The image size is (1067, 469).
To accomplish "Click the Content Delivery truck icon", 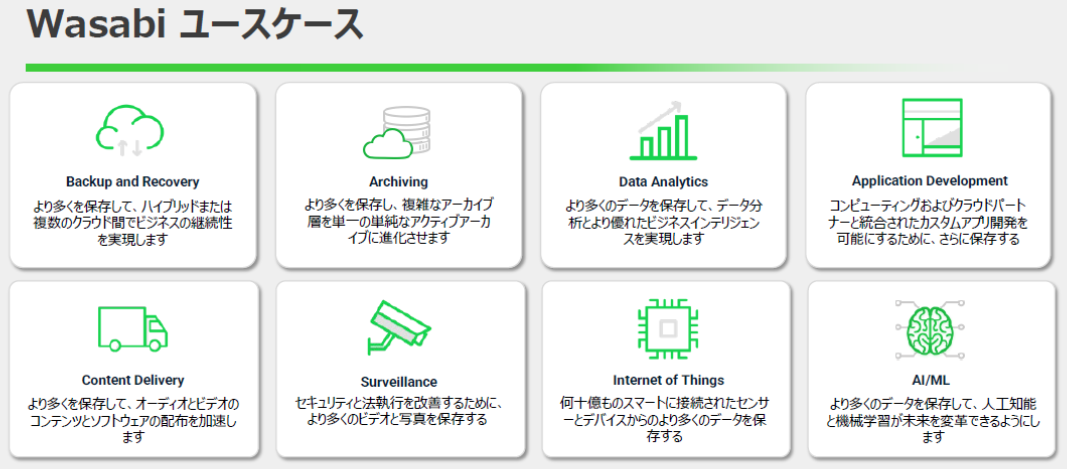I will 133,327.
